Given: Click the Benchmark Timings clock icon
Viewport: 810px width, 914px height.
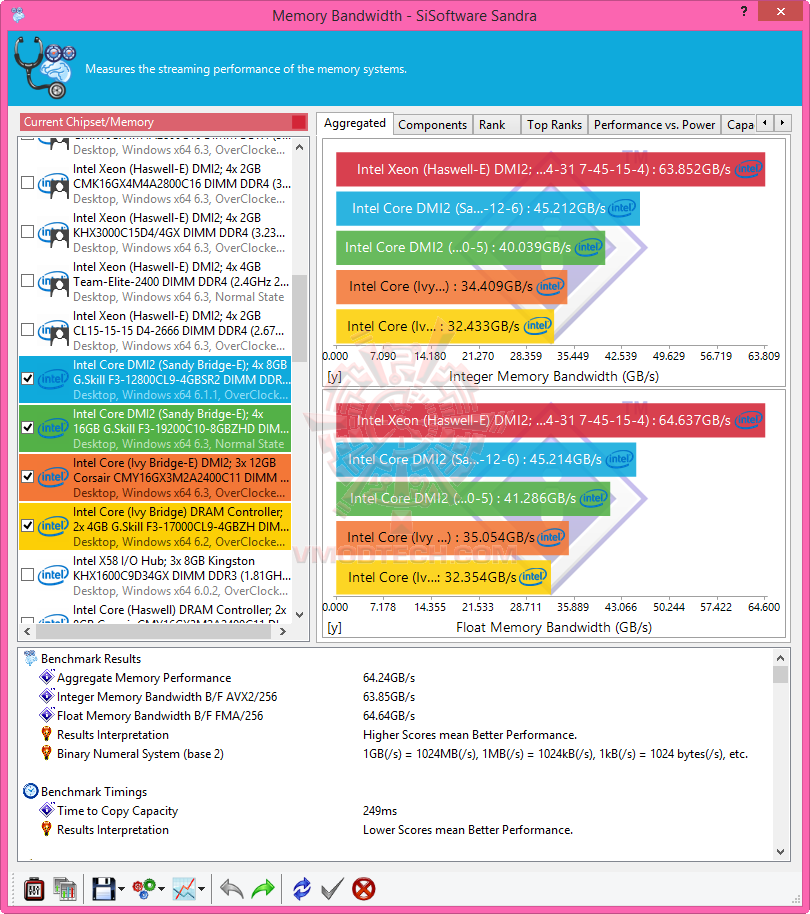Looking at the screenshot, I should coord(30,791).
